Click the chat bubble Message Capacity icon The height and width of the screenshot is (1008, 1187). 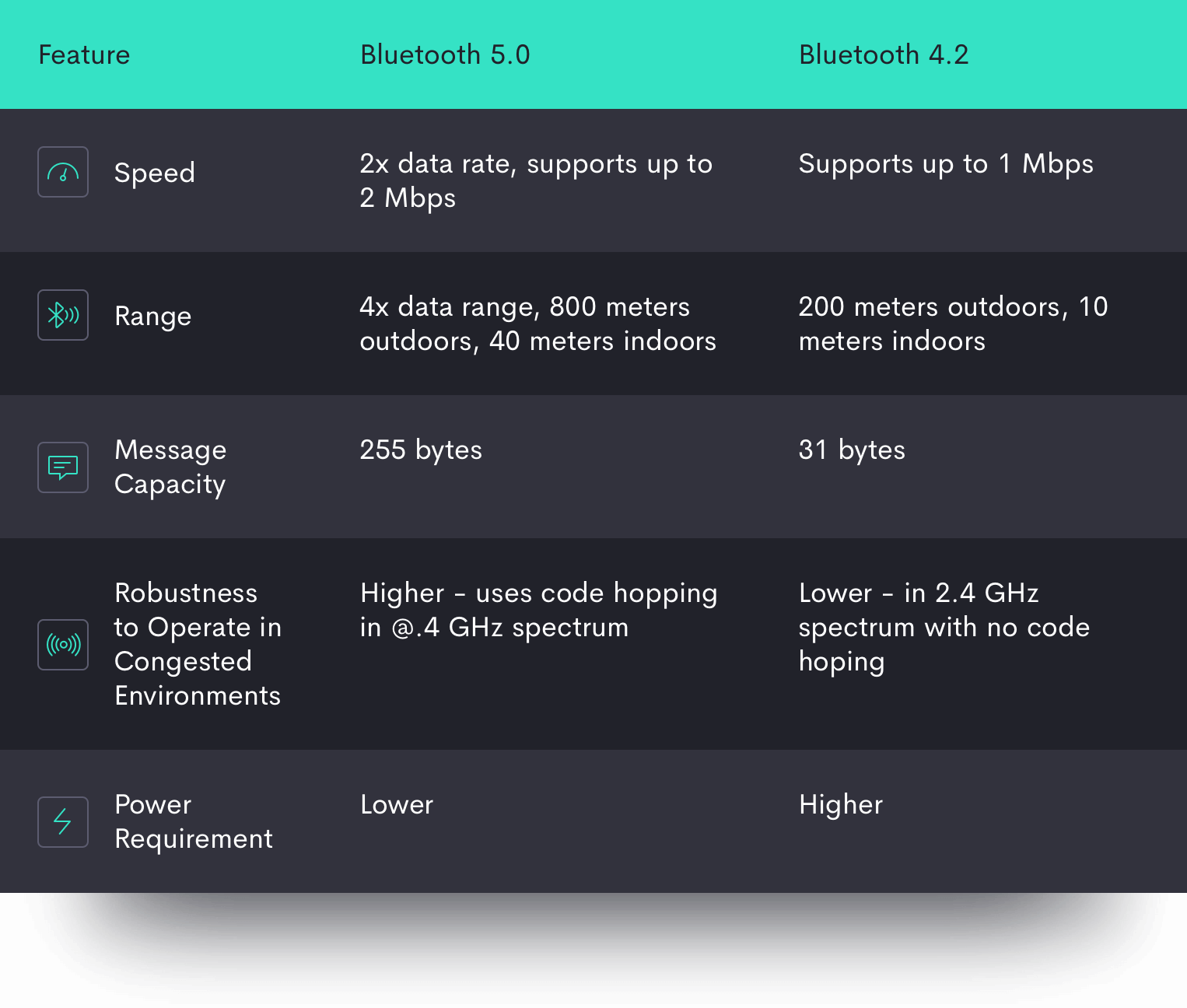click(63, 467)
